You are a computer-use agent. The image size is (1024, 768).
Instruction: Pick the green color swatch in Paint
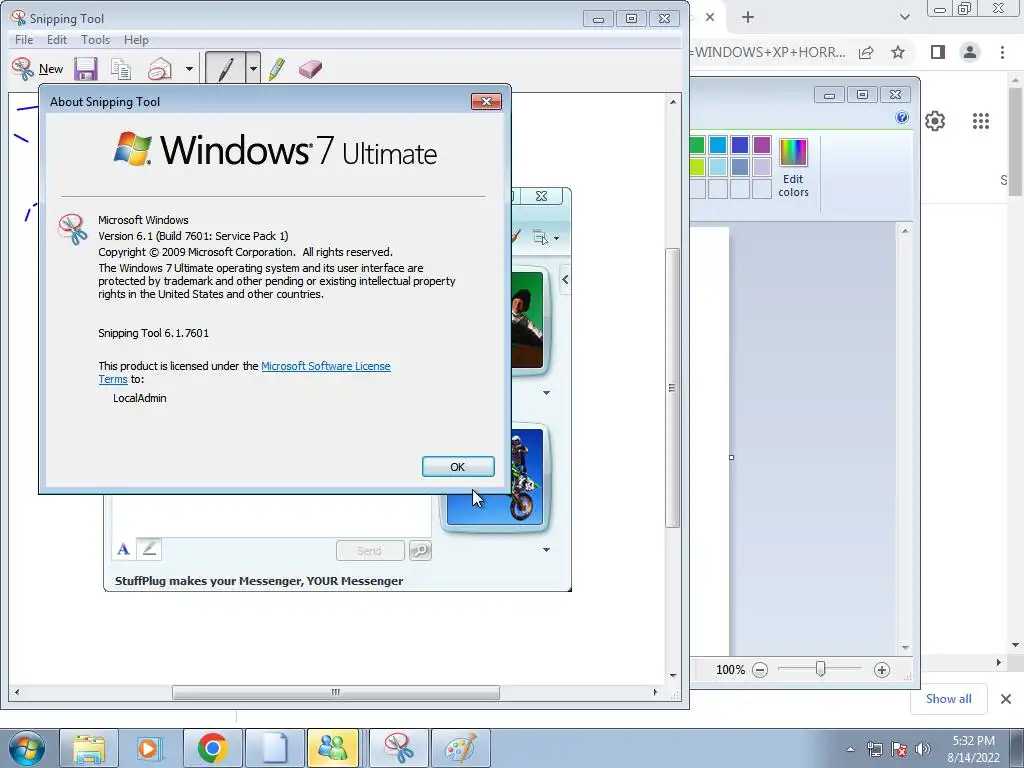point(697,145)
